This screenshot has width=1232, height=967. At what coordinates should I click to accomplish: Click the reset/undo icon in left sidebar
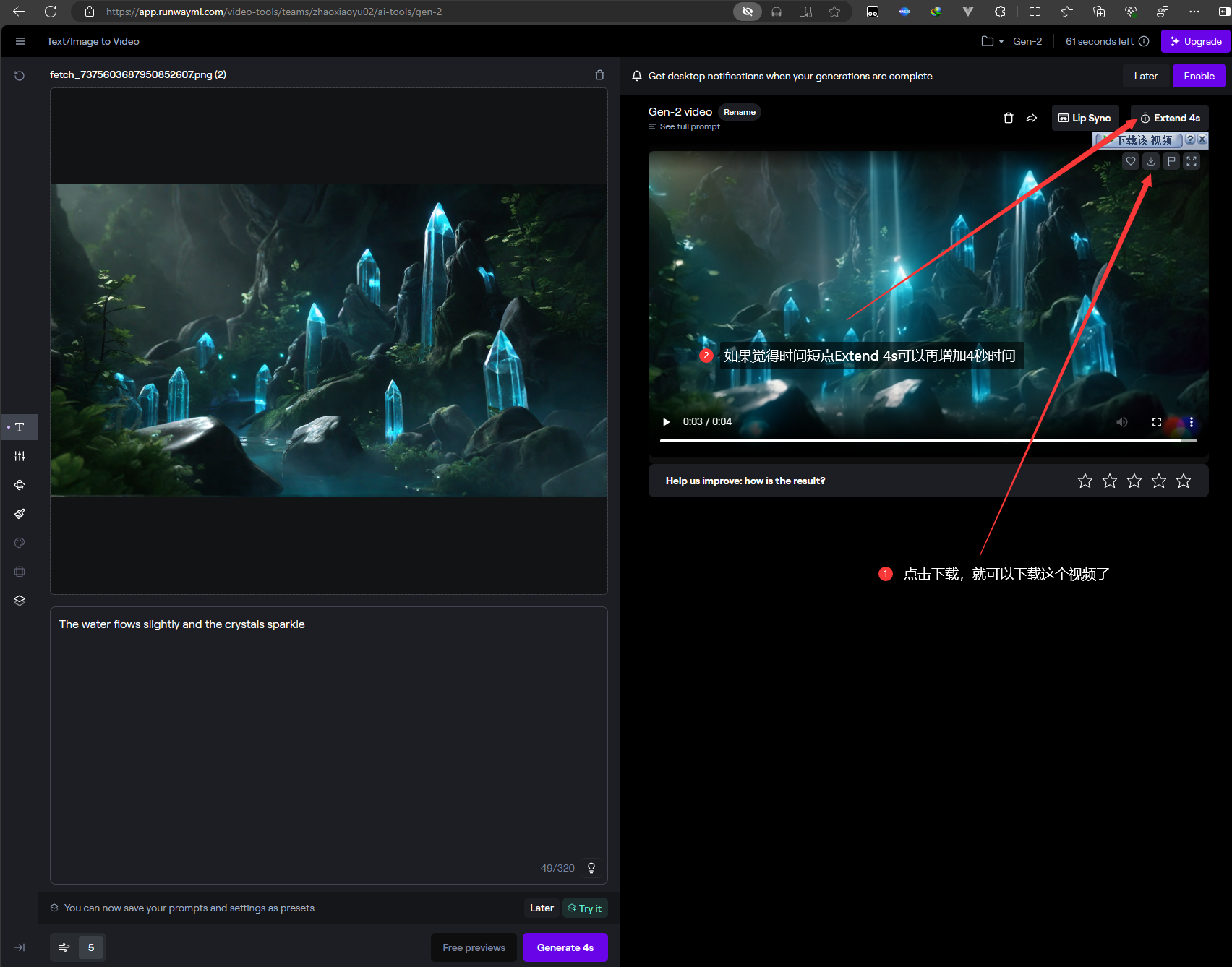(20, 76)
